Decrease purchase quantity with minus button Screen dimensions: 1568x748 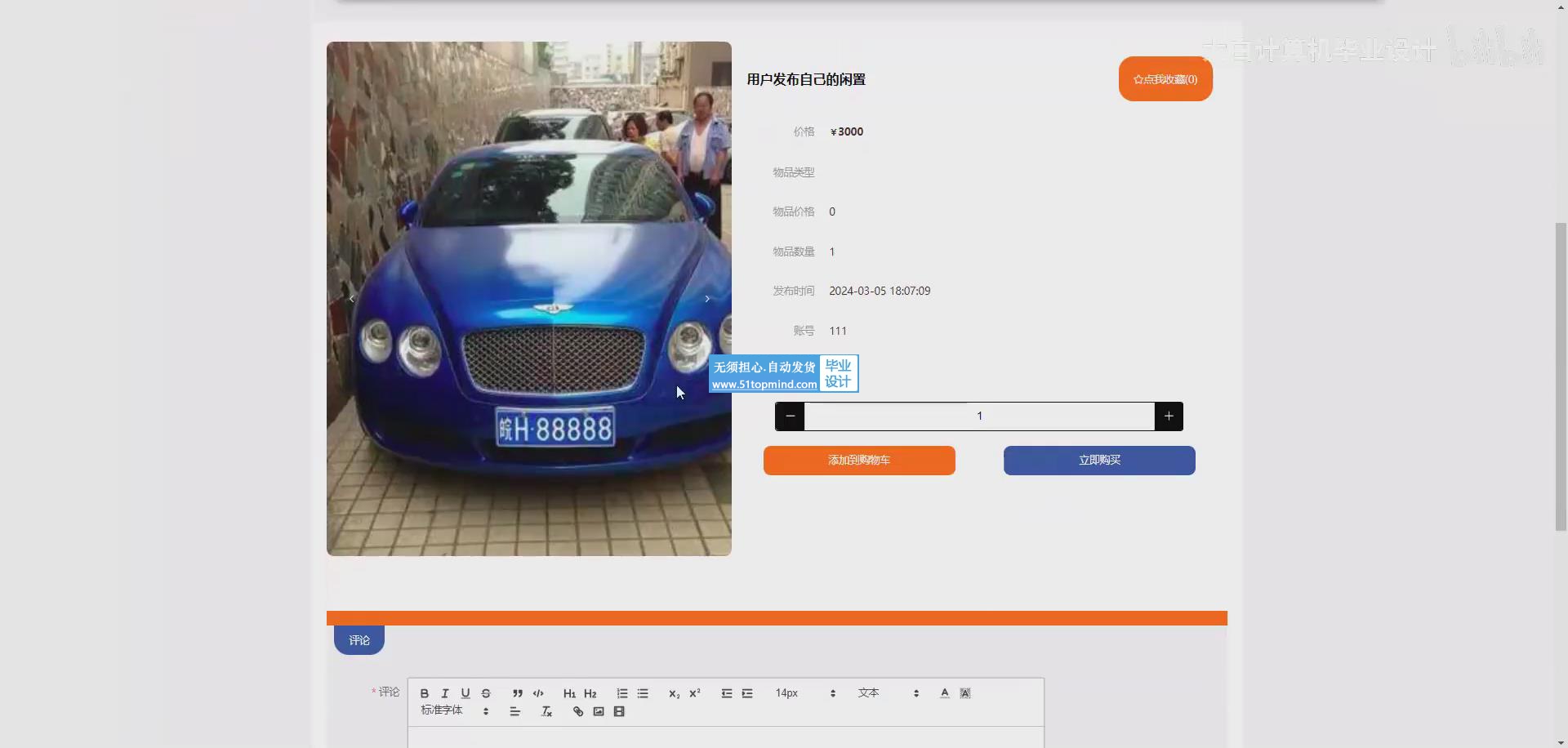tap(790, 416)
